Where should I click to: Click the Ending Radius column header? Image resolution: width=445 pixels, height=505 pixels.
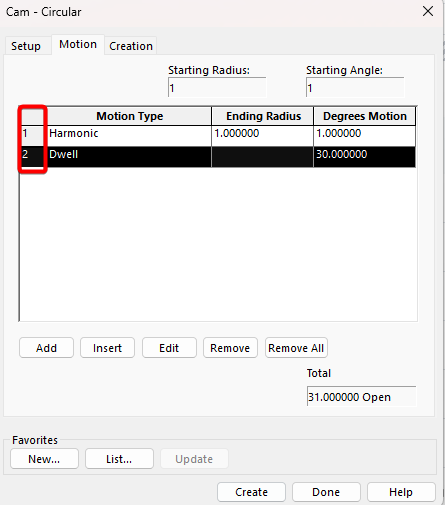tap(263, 116)
